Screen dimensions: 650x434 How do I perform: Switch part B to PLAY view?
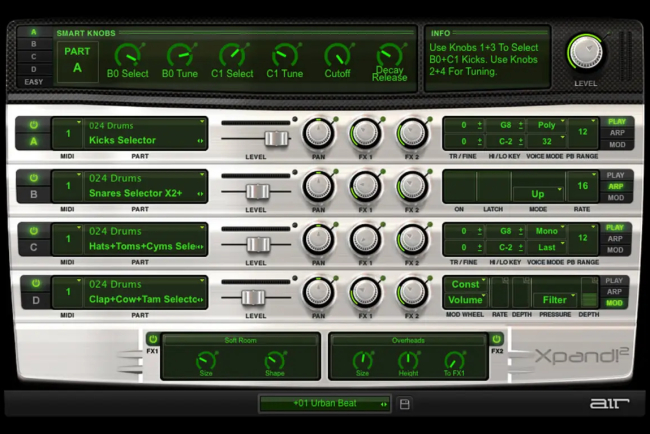[x=616, y=175]
